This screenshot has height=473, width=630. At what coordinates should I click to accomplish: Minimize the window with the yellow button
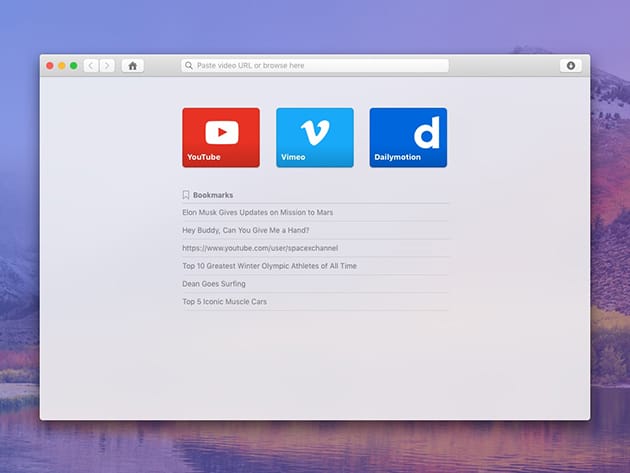(x=62, y=66)
